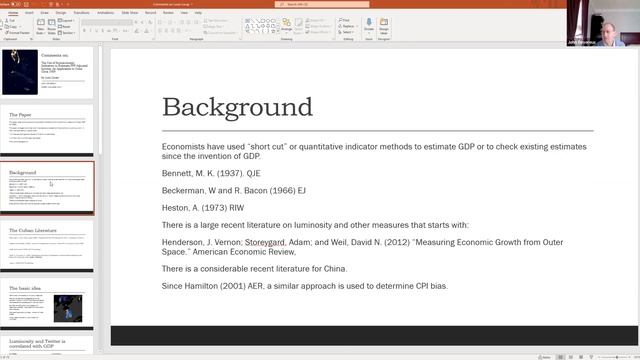Open the Section dropdown
This screenshot has width=640, height=360.
tap(67, 33)
